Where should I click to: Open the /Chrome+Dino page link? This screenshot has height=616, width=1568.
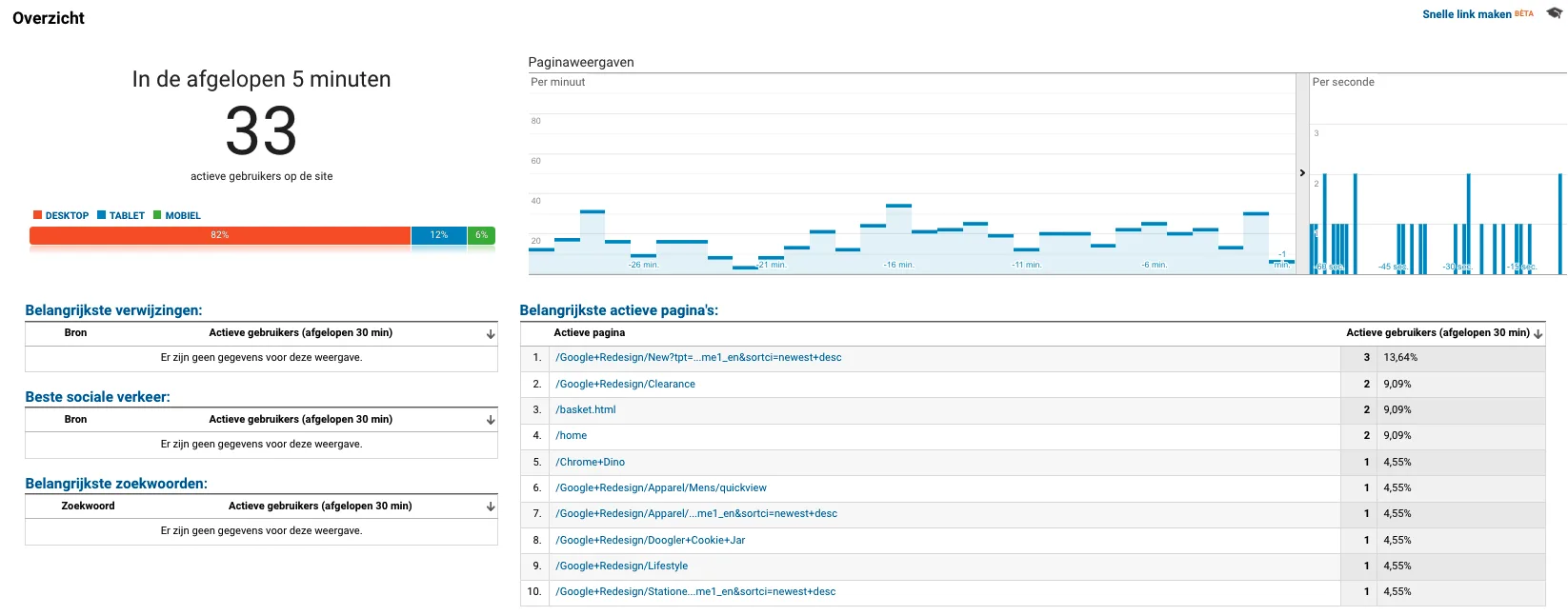tap(591, 462)
